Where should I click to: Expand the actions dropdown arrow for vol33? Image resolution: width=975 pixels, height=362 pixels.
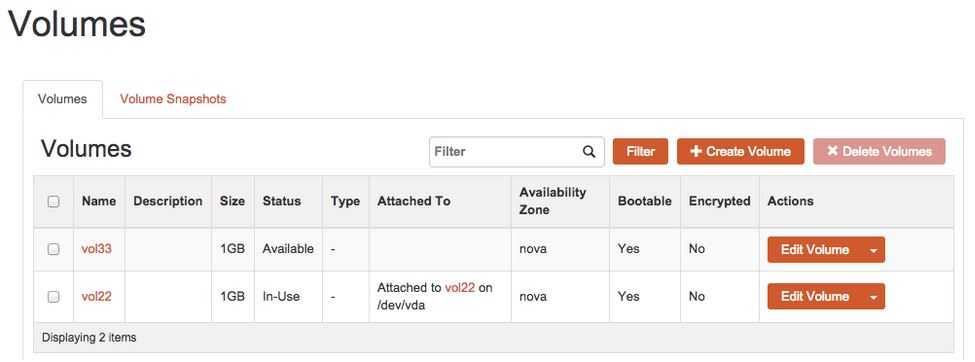(873, 249)
